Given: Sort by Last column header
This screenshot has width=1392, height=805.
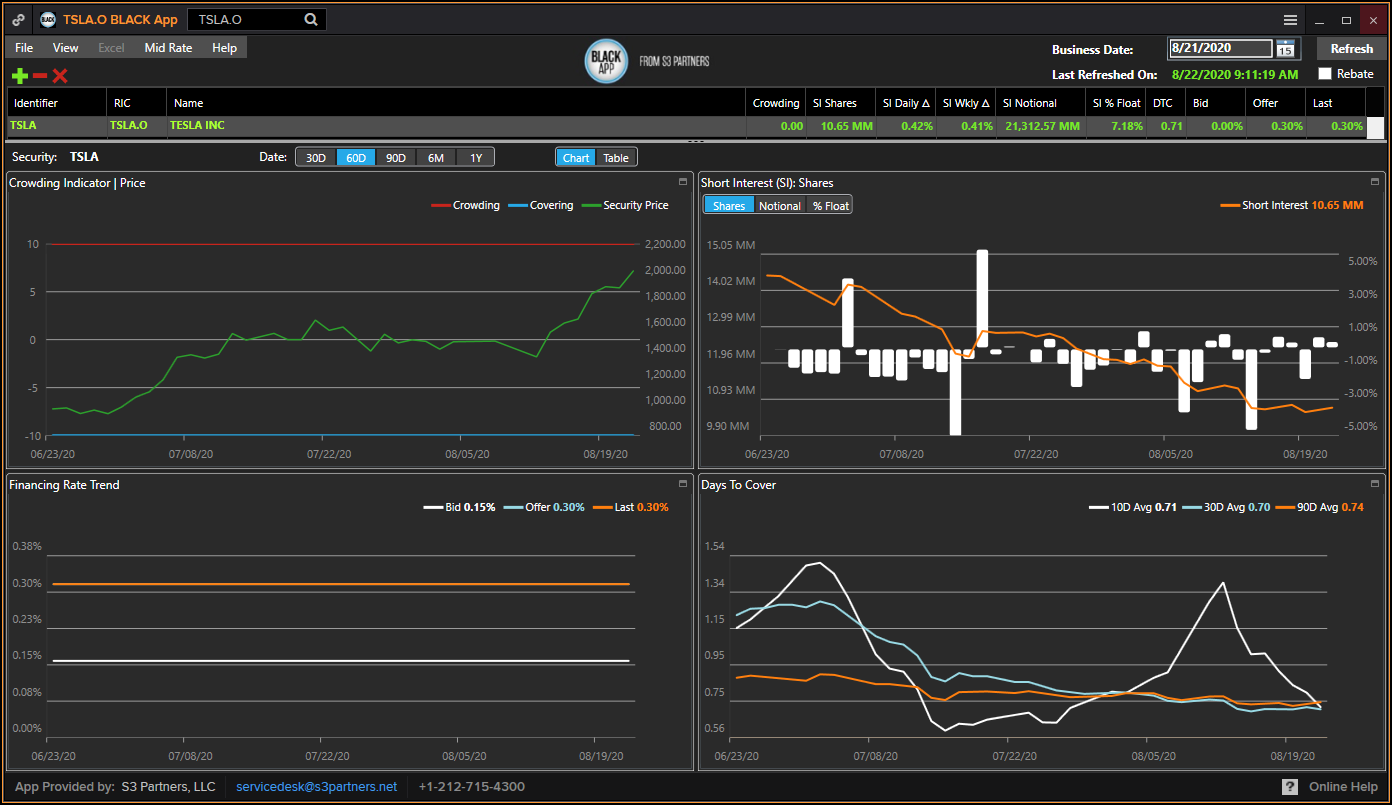Looking at the screenshot, I should [x=1336, y=103].
